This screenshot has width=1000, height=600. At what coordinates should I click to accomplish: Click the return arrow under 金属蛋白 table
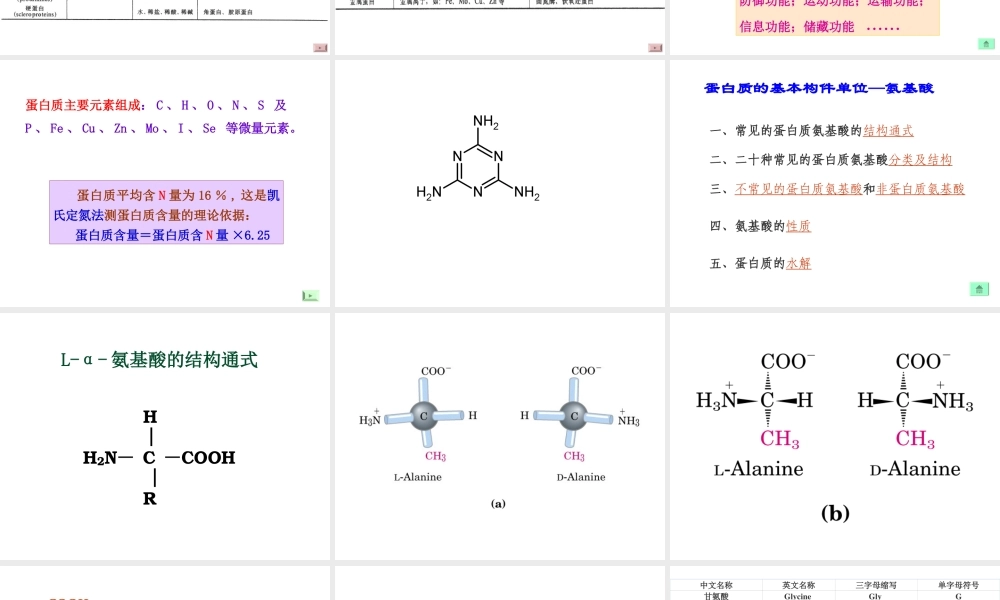pos(654,46)
